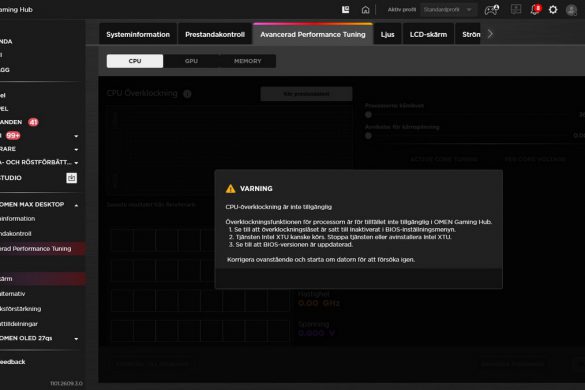The width and height of the screenshot is (585, 390).
Task: Click the Aktiv profil label
Action: tap(401, 10)
